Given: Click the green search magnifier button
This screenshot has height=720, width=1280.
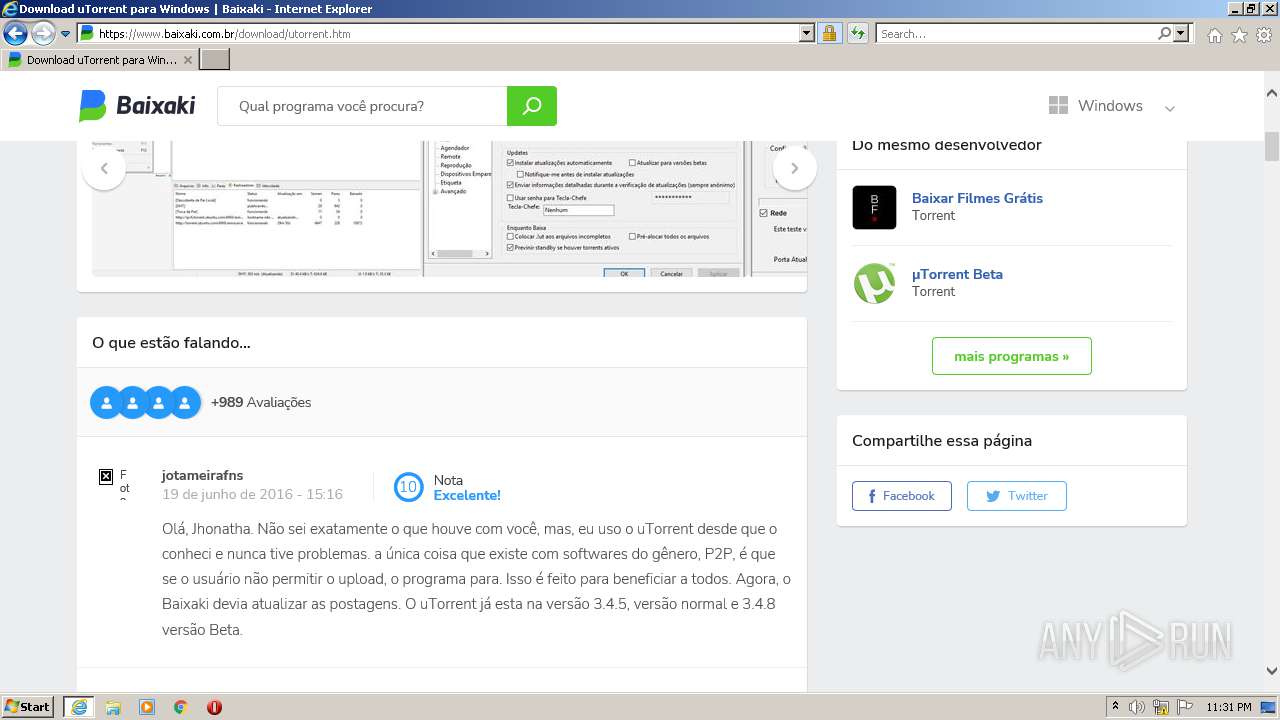Looking at the screenshot, I should click(x=532, y=106).
